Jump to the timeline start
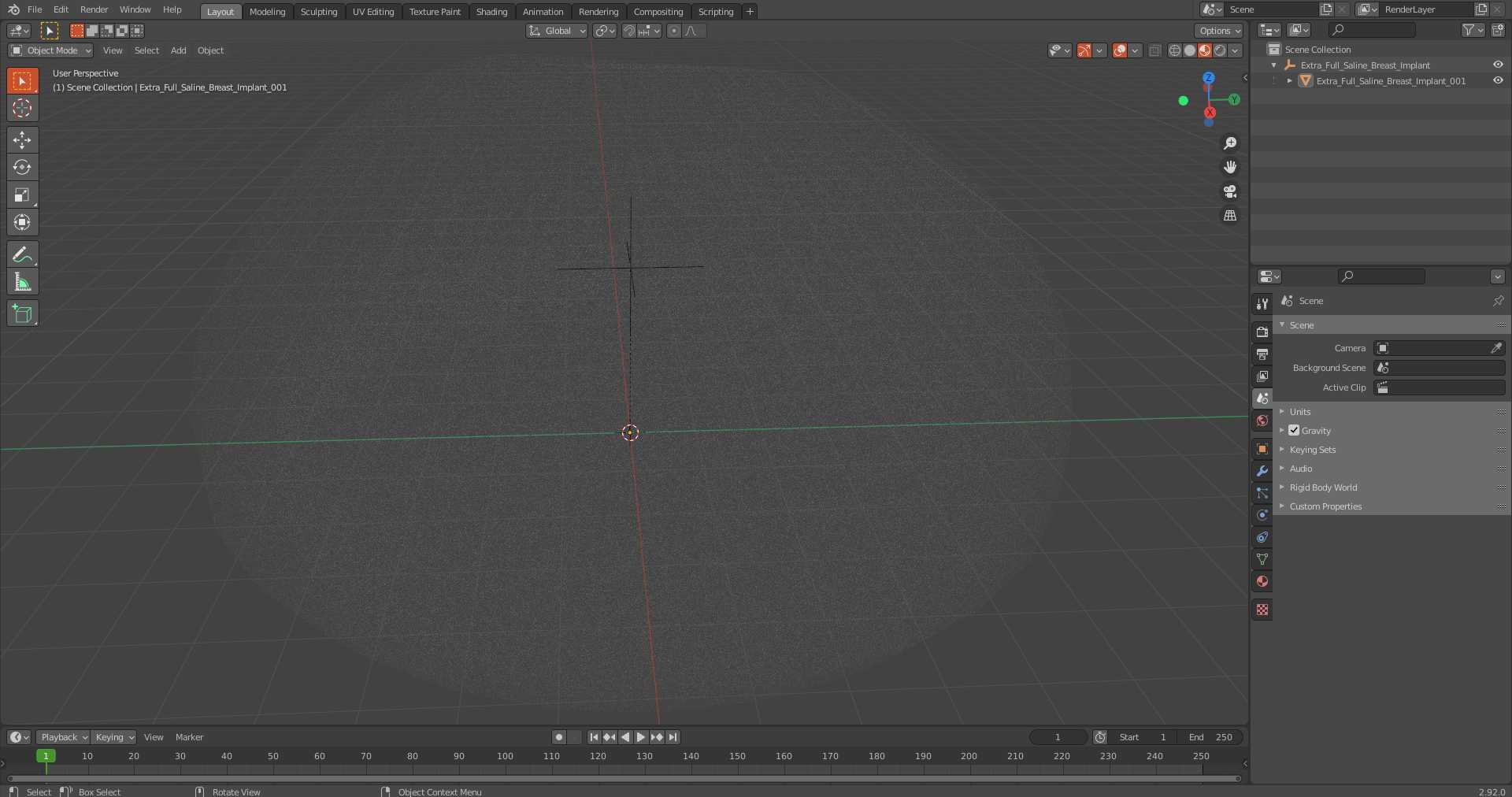This screenshot has width=1512, height=797. pos(594,737)
